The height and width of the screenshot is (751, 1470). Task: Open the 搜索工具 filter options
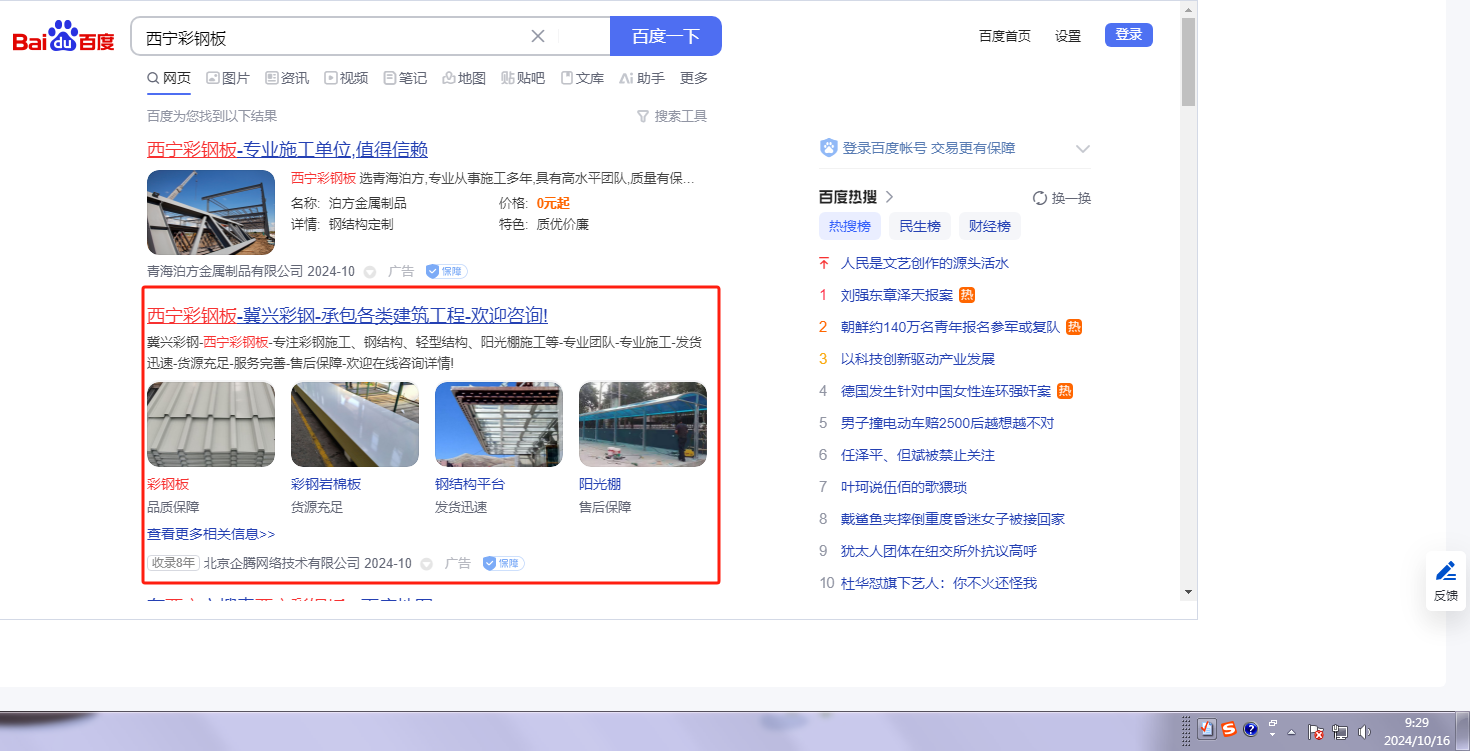672,116
